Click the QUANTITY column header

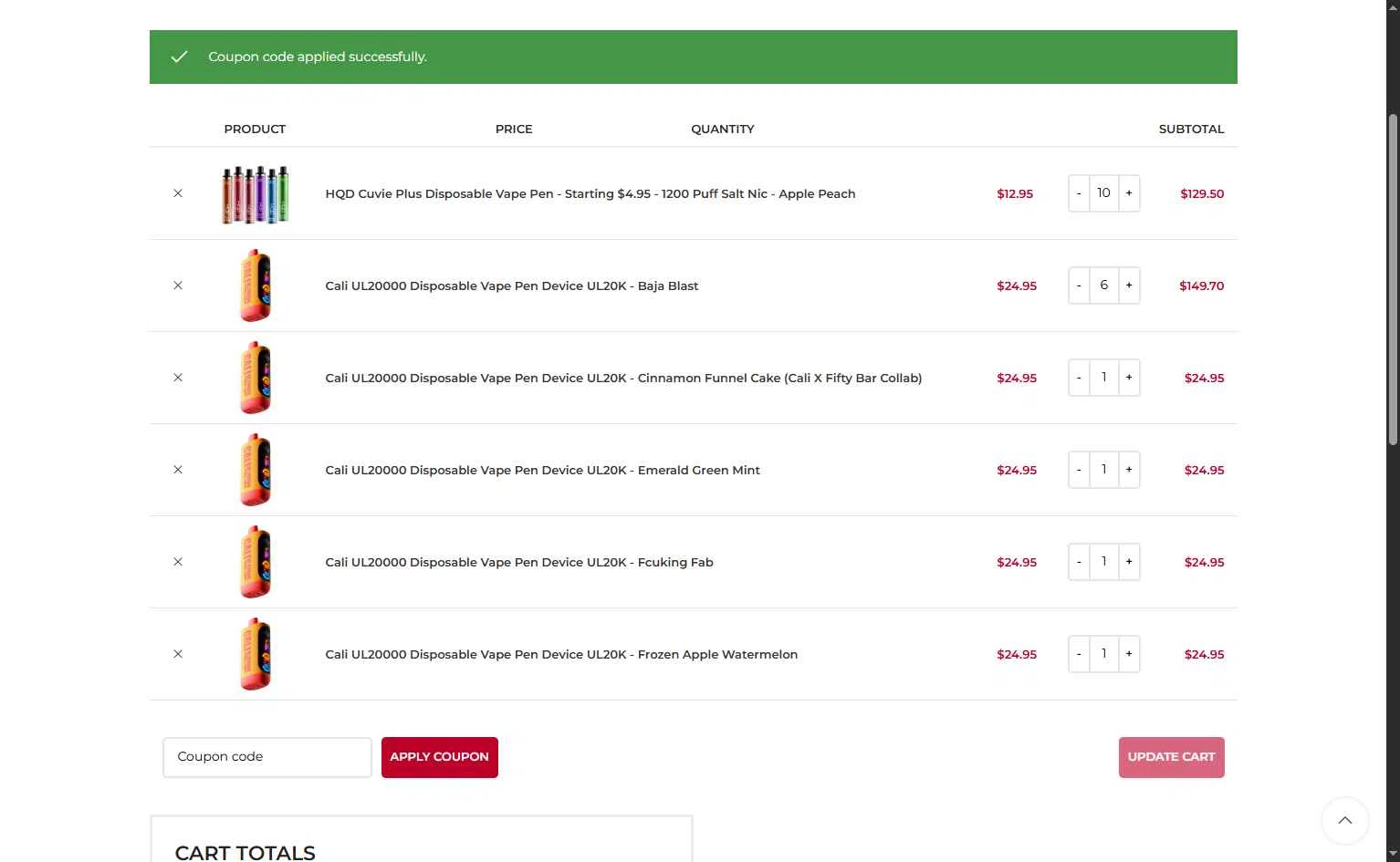(723, 129)
